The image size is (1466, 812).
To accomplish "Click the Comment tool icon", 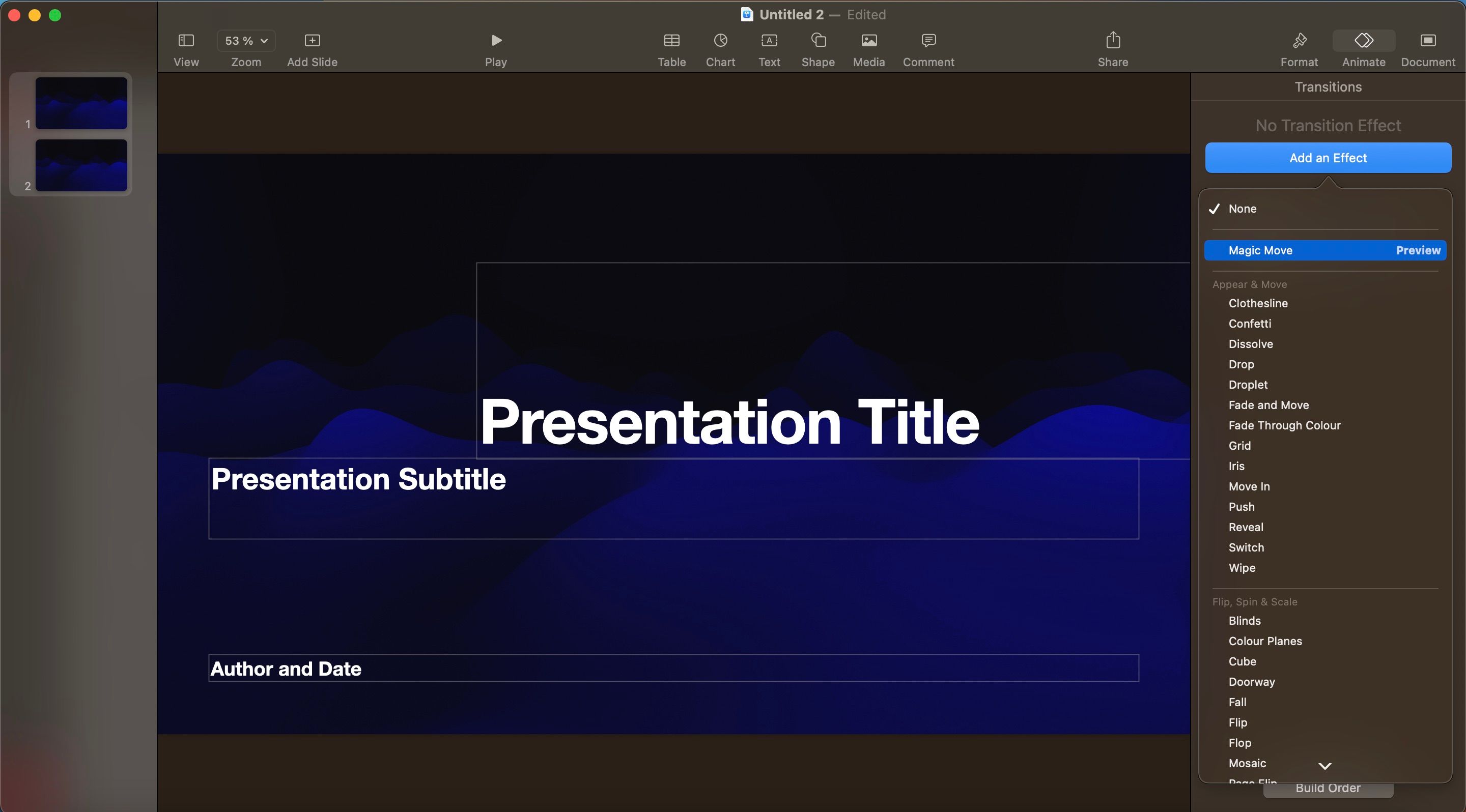I will (x=929, y=40).
